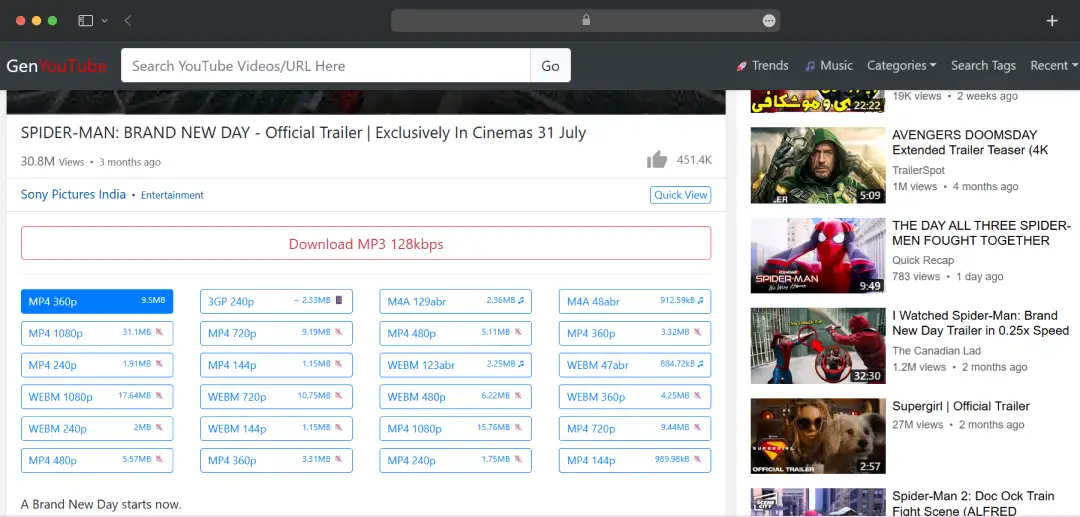Screen dimensions: 1080x517
Task: Download MP4 480p 5.57MB option
Action: (x=97, y=461)
